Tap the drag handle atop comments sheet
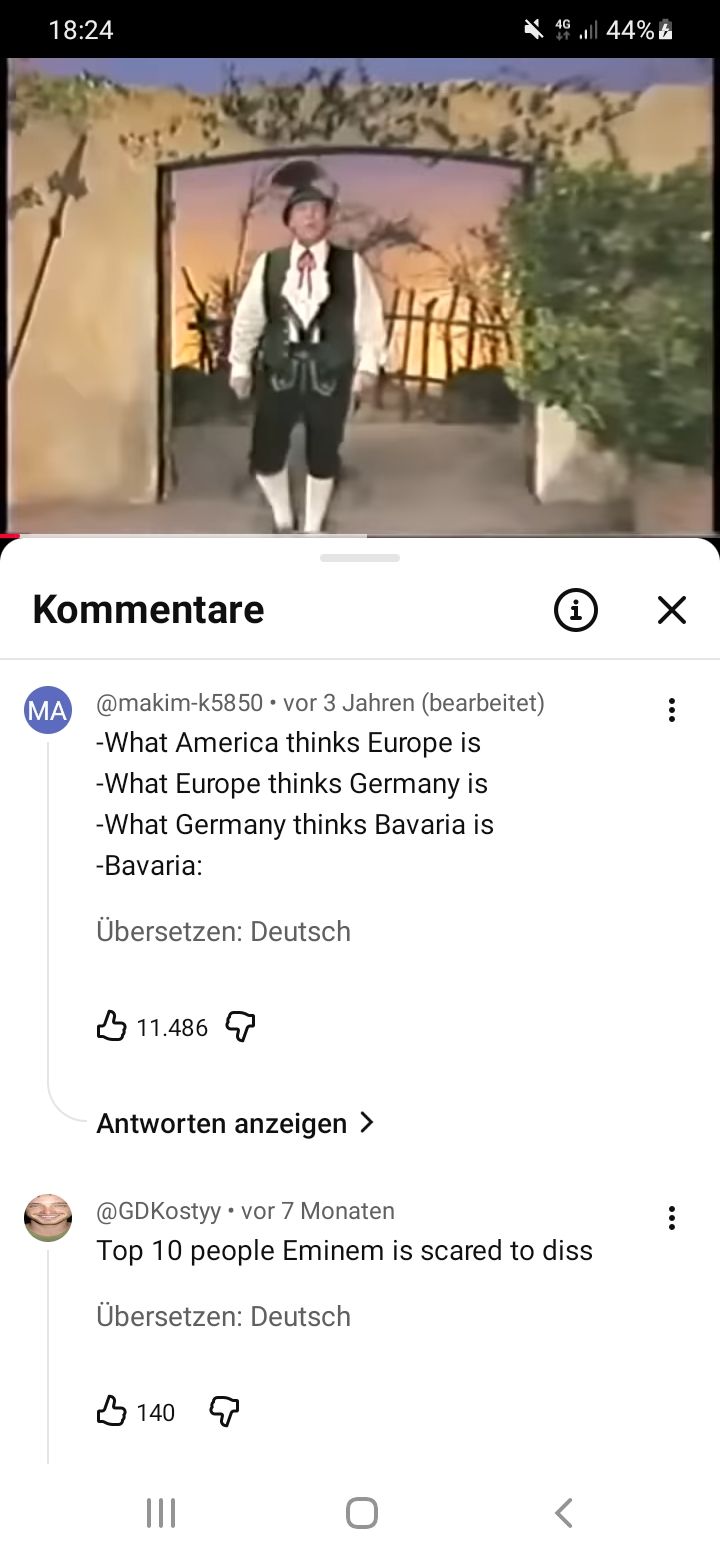 pyautogui.click(x=360, y=558)
